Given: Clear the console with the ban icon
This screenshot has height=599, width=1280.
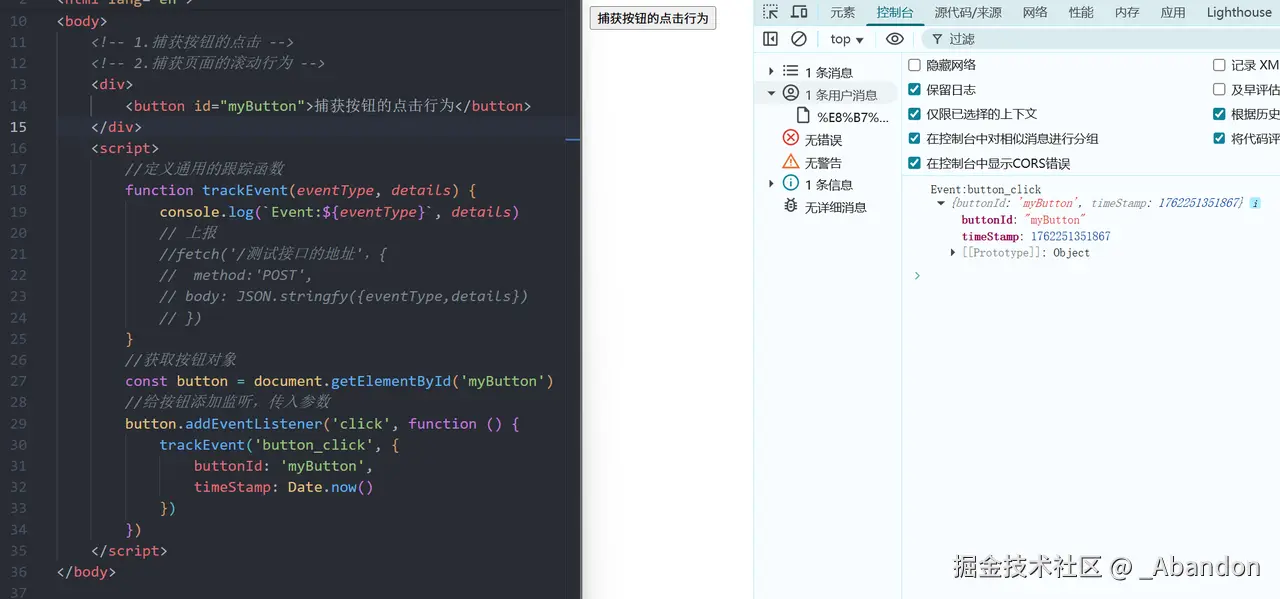Looking at the screenshot, I should [x=798, y=39].
